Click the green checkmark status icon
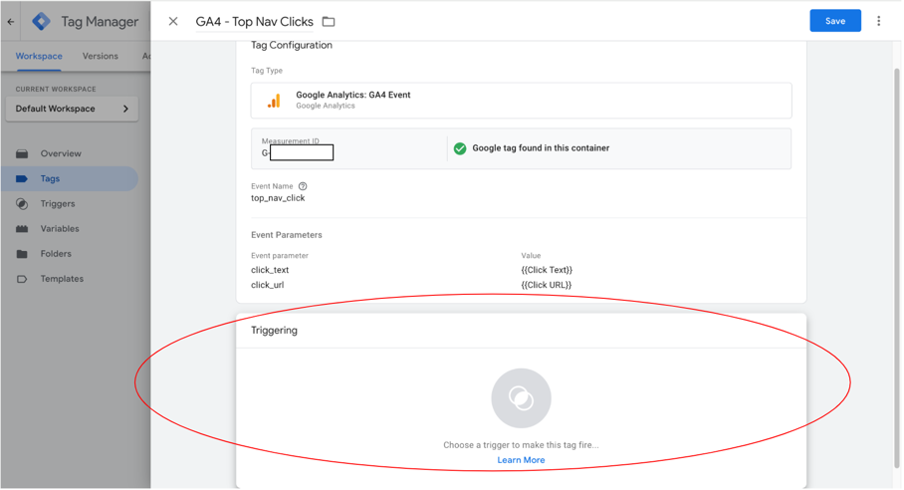The width and height of the screenshot is (904, 490). pos(459,148)
